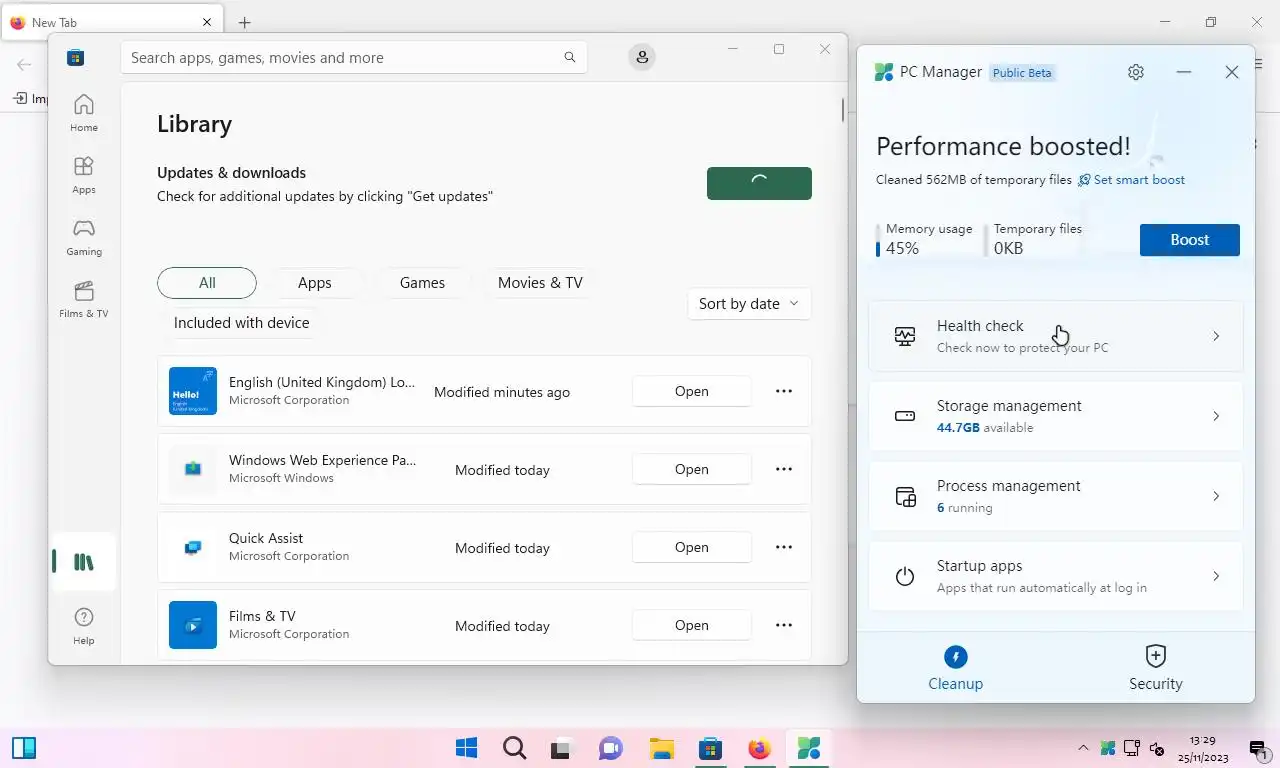Open more options for English language pack
This screenshot has width=1280, height=768.
tap(784, 391)
